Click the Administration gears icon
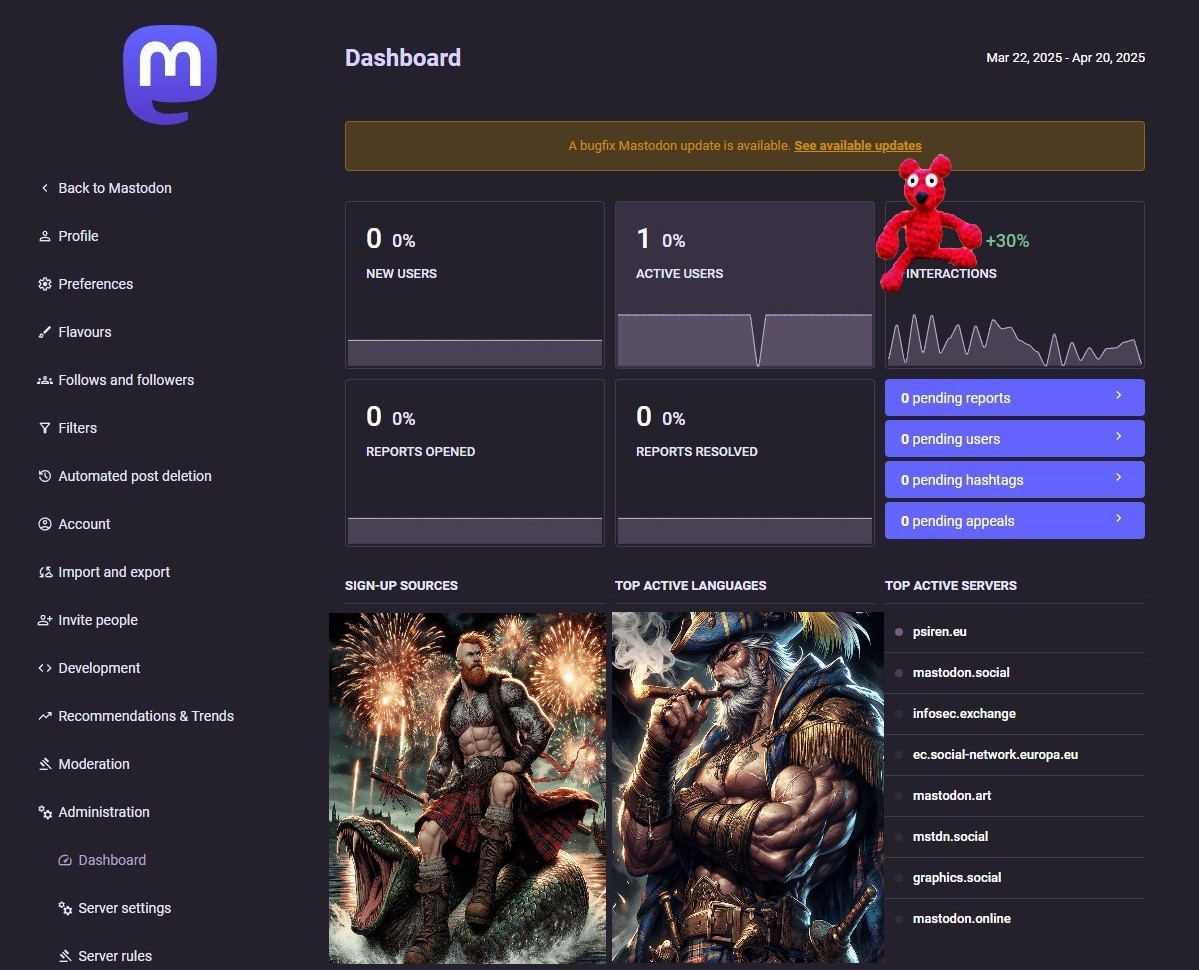The image size is (1199, 970). (x=44, y=813)
